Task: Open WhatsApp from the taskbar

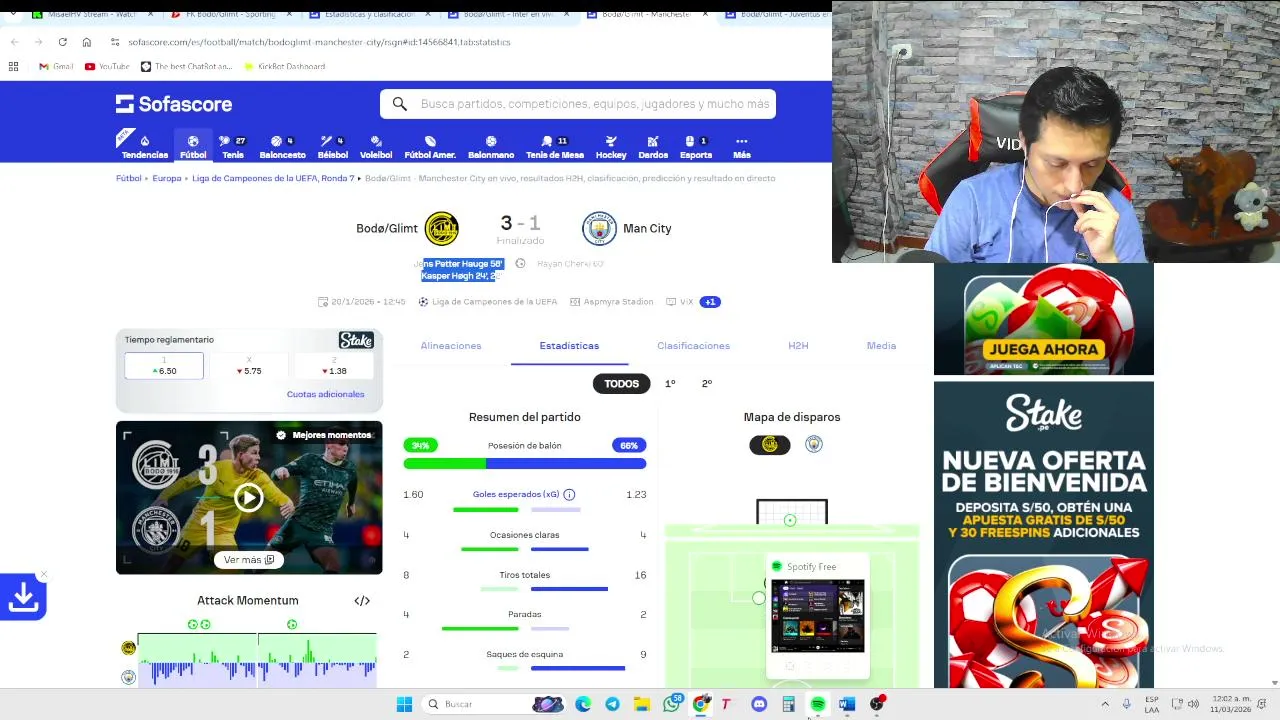Action: (x=672, y=704)
